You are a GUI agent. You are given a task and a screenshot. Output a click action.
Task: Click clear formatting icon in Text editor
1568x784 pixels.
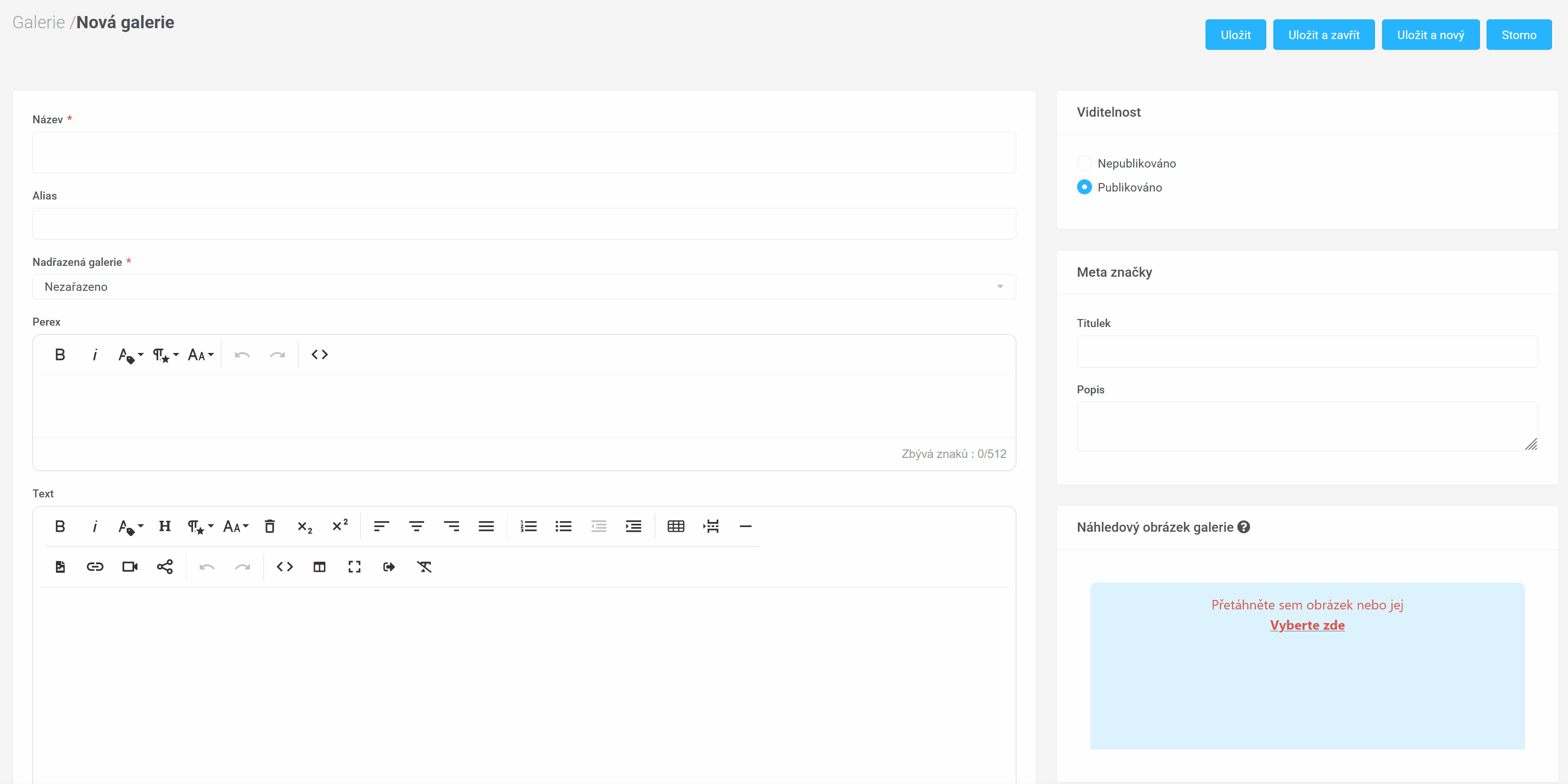[424, 567]
